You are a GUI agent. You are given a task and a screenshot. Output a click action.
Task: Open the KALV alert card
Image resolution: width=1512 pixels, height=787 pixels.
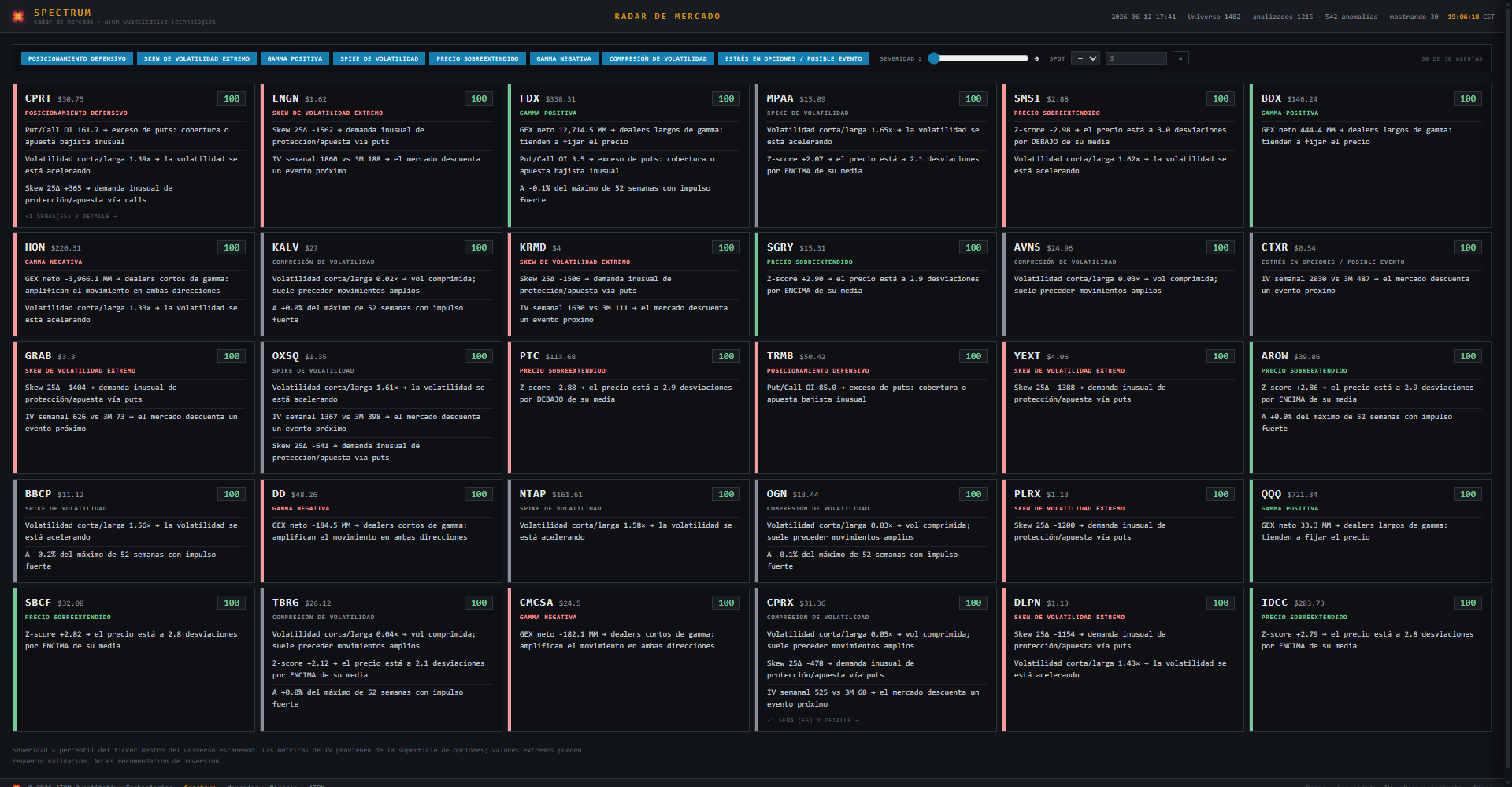381,284
